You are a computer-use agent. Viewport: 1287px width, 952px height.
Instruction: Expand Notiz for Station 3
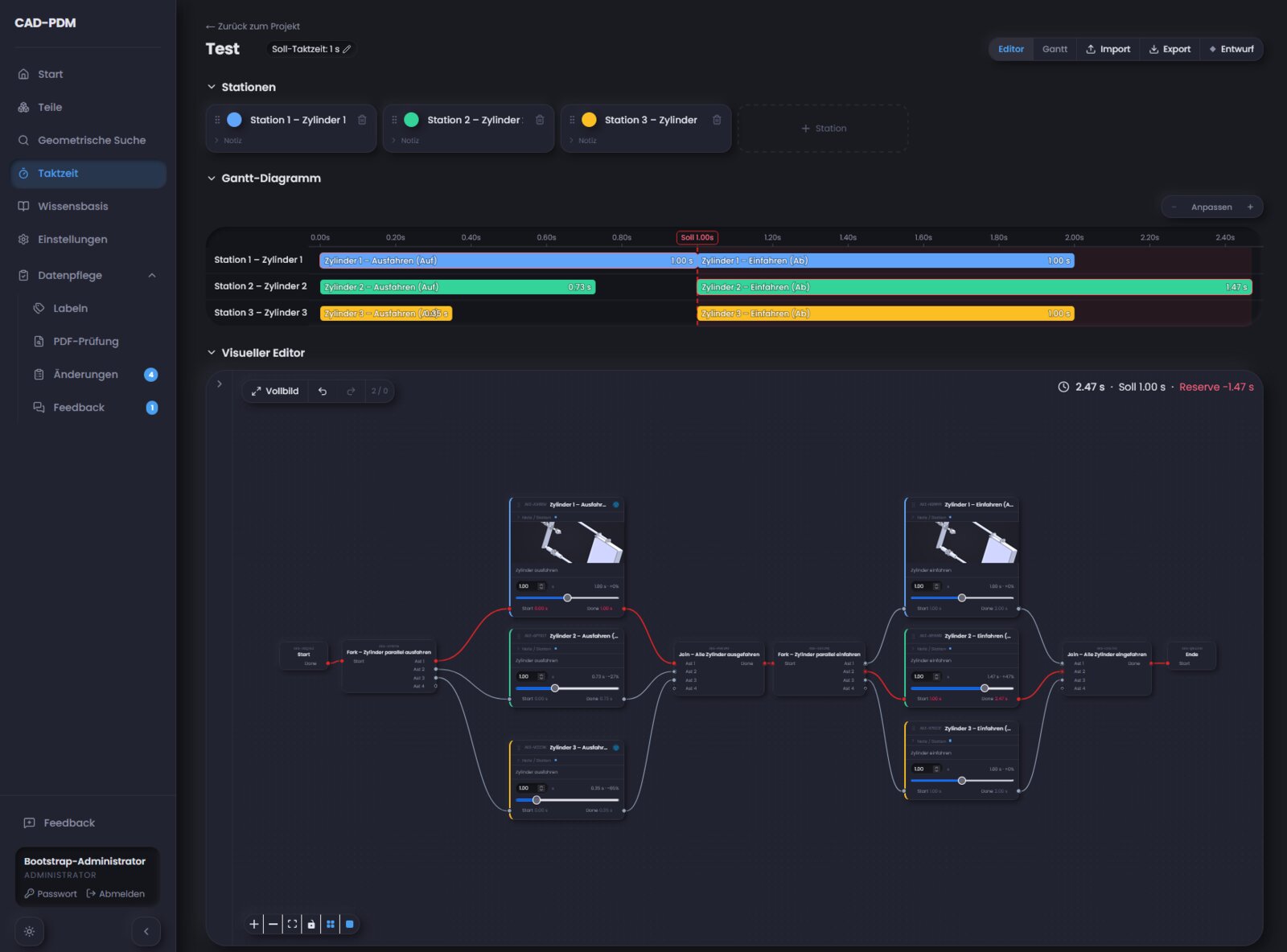(583, 140)
